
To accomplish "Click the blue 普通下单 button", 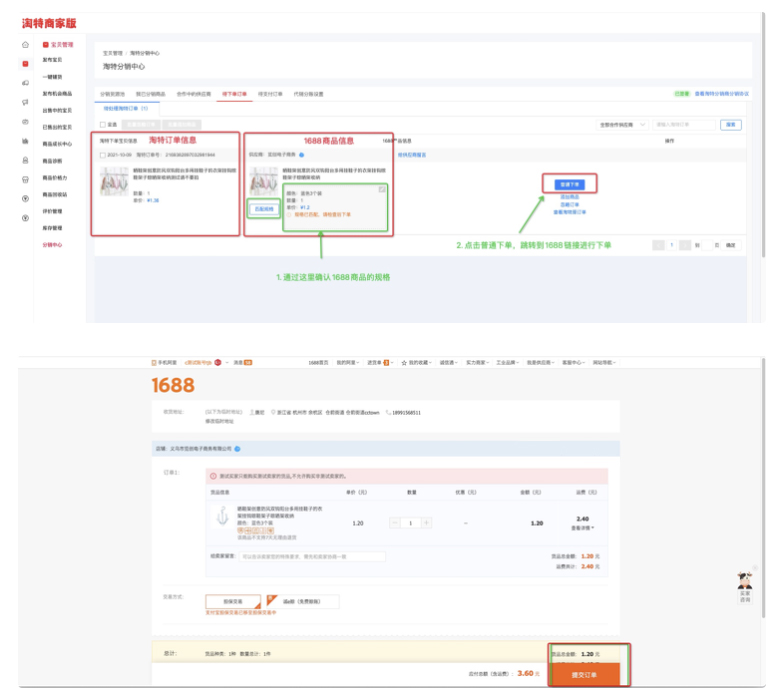I will pos(570,184).
